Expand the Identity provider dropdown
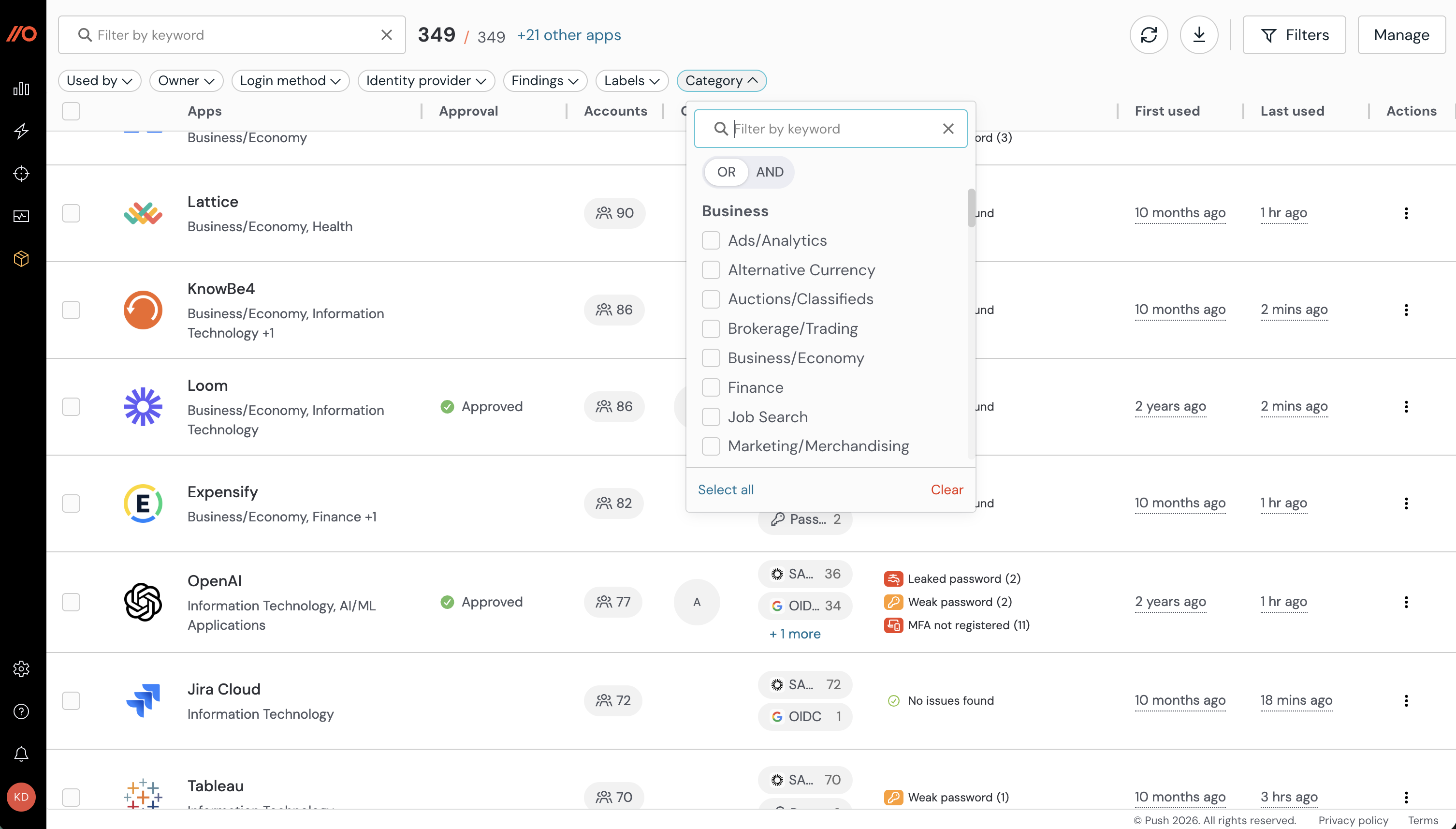Viewport: 1456px width, 829px height. point(426,81)
